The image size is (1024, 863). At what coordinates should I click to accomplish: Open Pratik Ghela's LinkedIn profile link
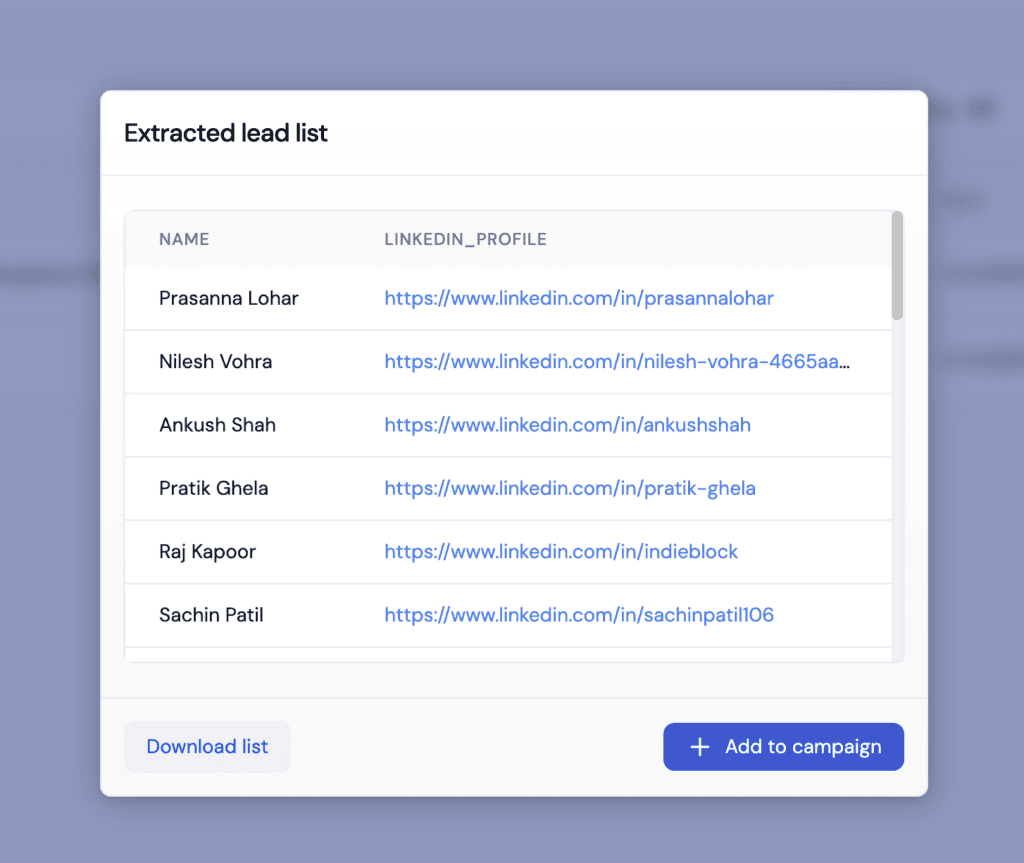570,488
